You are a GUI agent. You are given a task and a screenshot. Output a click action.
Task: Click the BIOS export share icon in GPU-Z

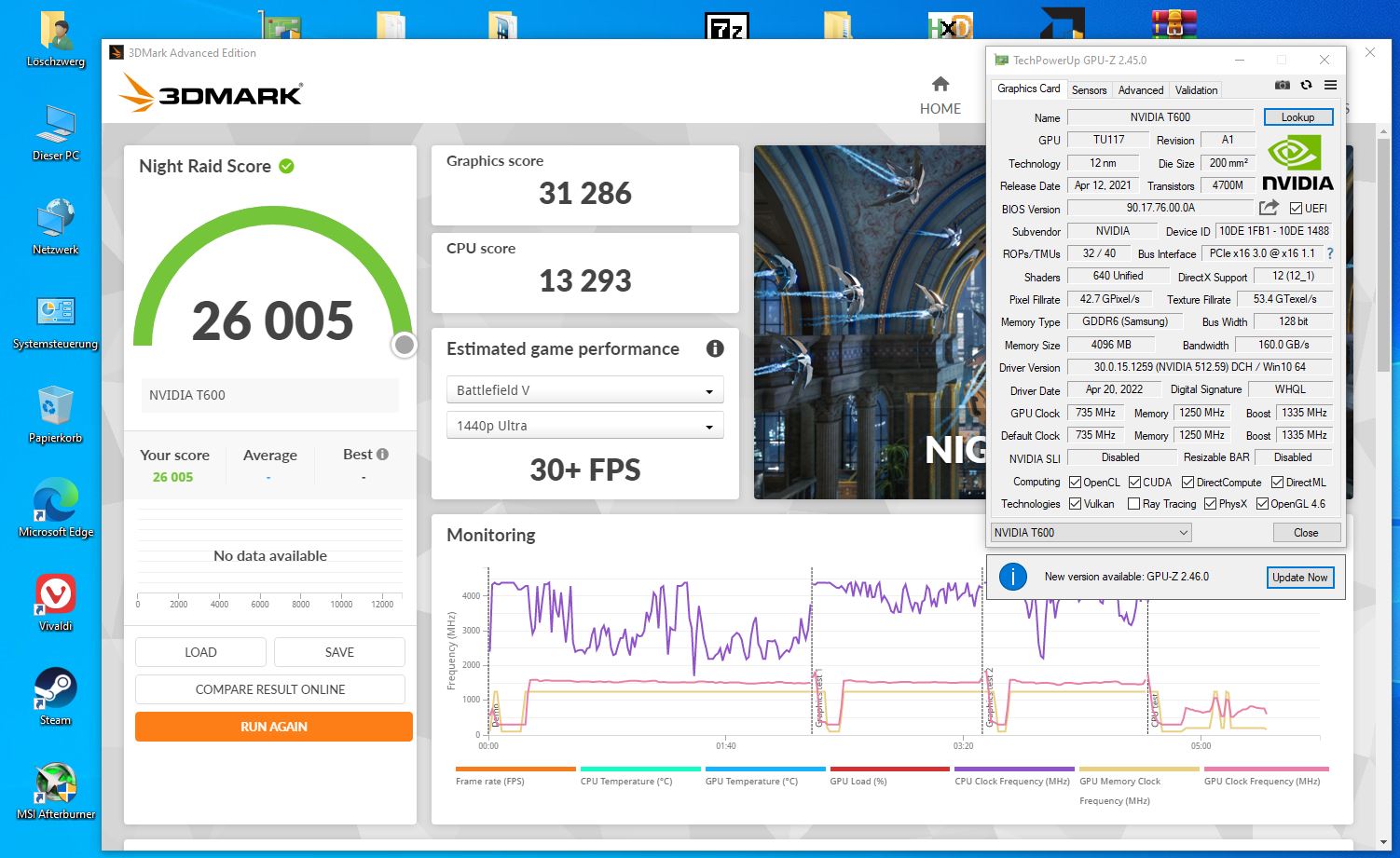(x=1269, y=208)
